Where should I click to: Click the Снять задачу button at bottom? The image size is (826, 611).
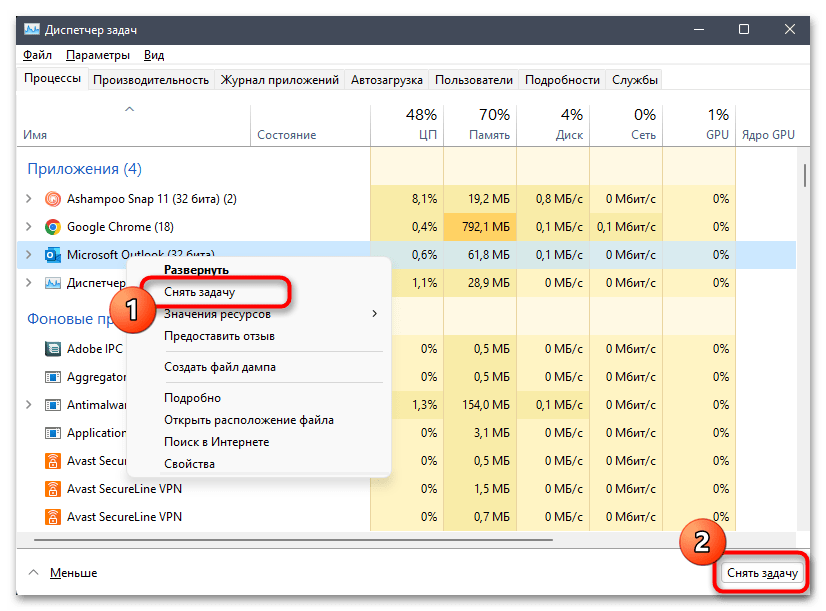pyautogui.click(x=762, y=573)
